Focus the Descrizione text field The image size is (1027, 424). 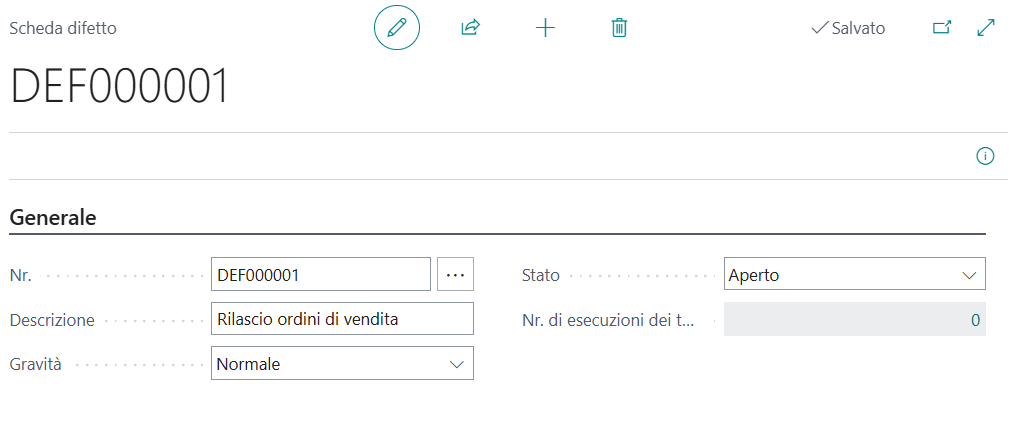[342, 319]
